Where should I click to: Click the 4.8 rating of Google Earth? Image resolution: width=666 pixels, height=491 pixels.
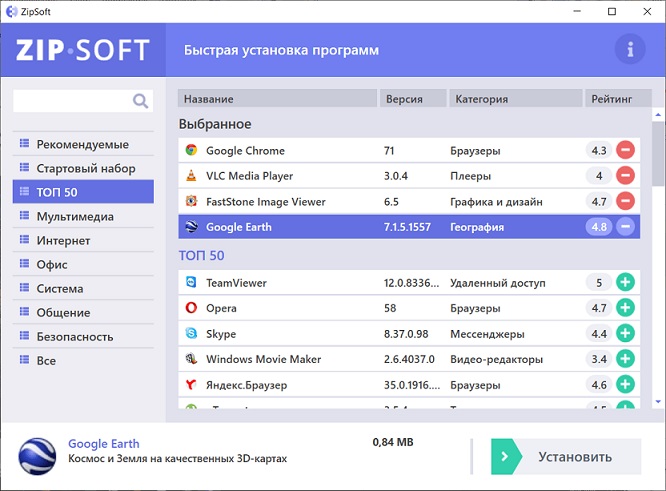598,227
